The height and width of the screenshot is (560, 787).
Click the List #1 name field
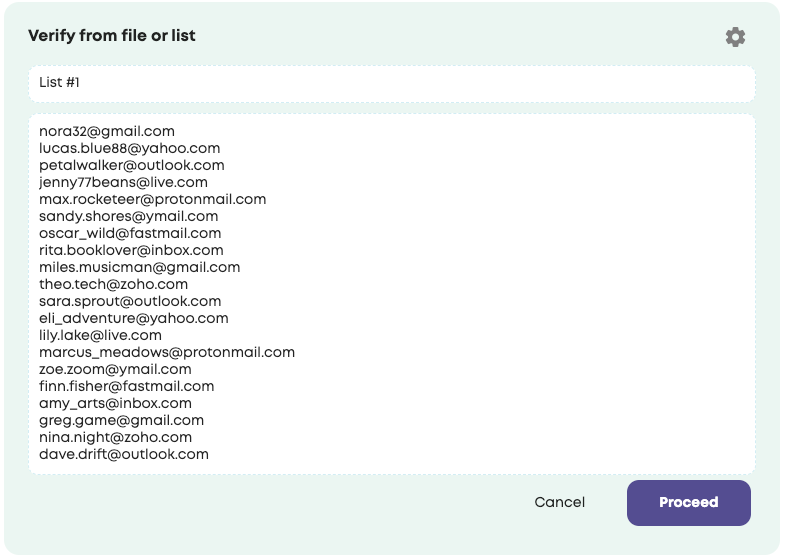point(391,83)
